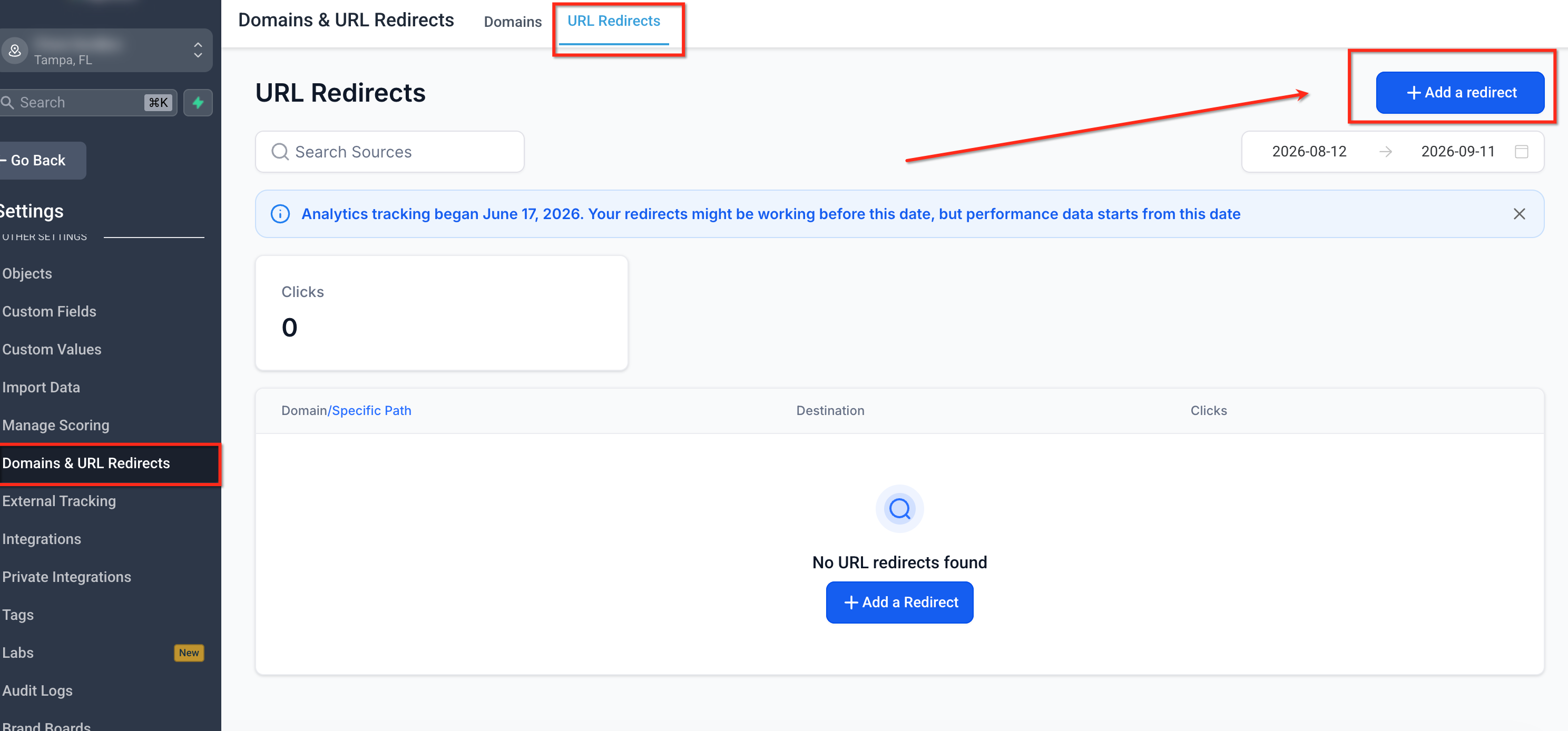Select Domains & URL Redirects in sidebar

click(110, 463)
